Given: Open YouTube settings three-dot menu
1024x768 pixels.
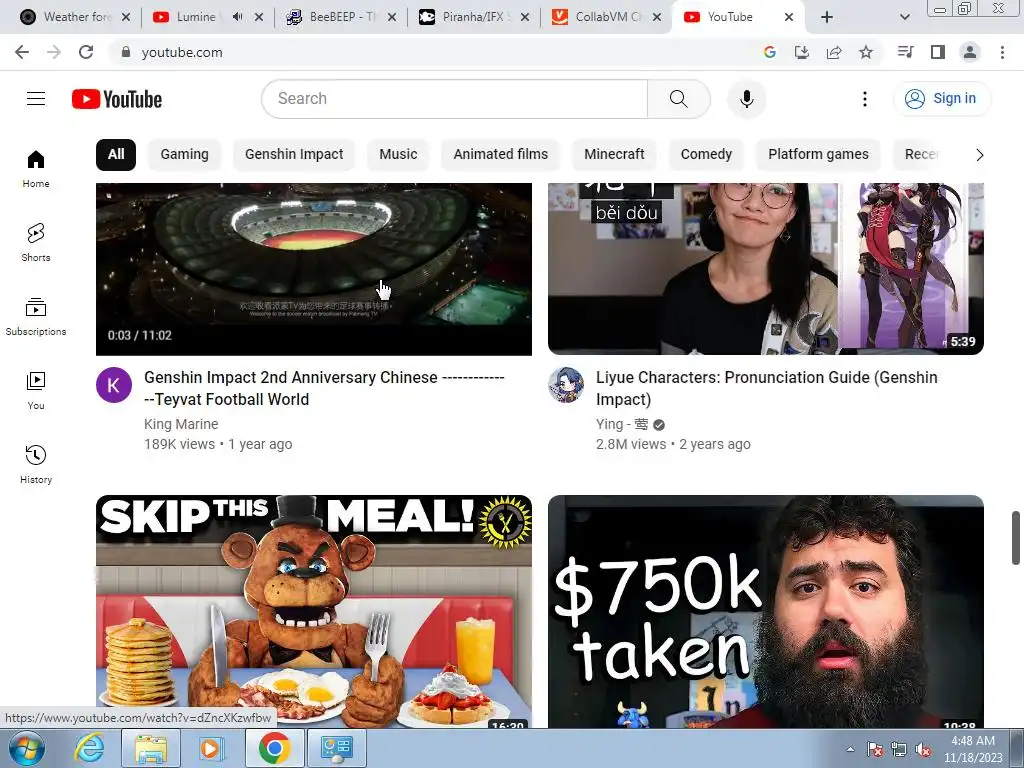Looking at the screenshot, I should (x=865, y=99).
